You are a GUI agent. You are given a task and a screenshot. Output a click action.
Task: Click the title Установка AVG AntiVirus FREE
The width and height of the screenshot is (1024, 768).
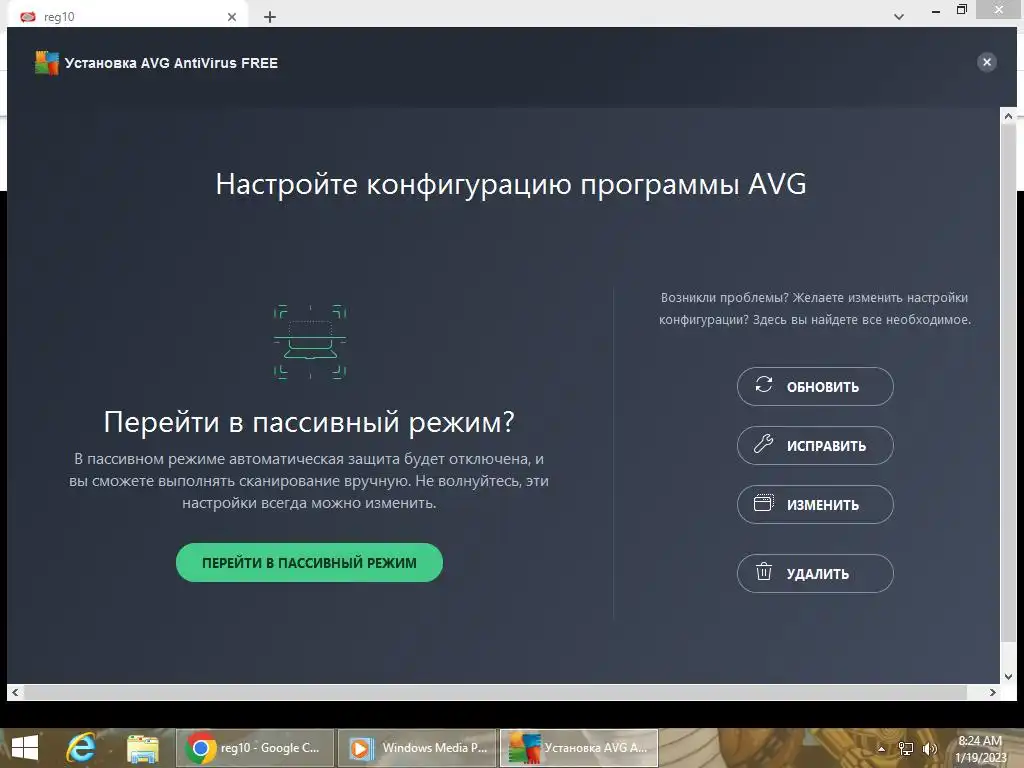click(x=171, y=63)
